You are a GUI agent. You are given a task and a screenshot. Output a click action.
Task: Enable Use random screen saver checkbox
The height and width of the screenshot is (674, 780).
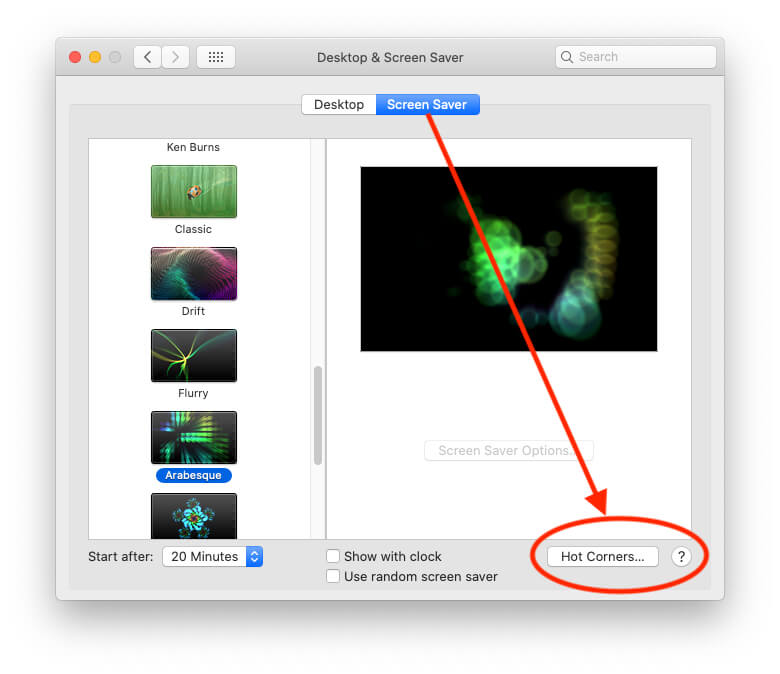[333, 576]
